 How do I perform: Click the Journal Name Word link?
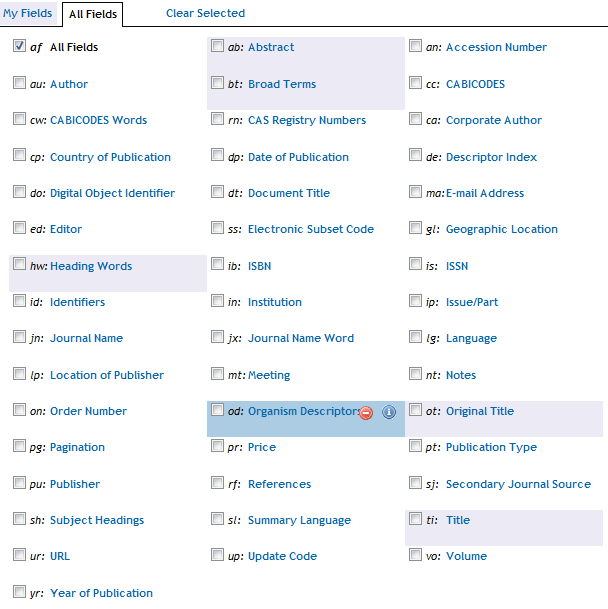pyautogui.click(x=301, y=338)
